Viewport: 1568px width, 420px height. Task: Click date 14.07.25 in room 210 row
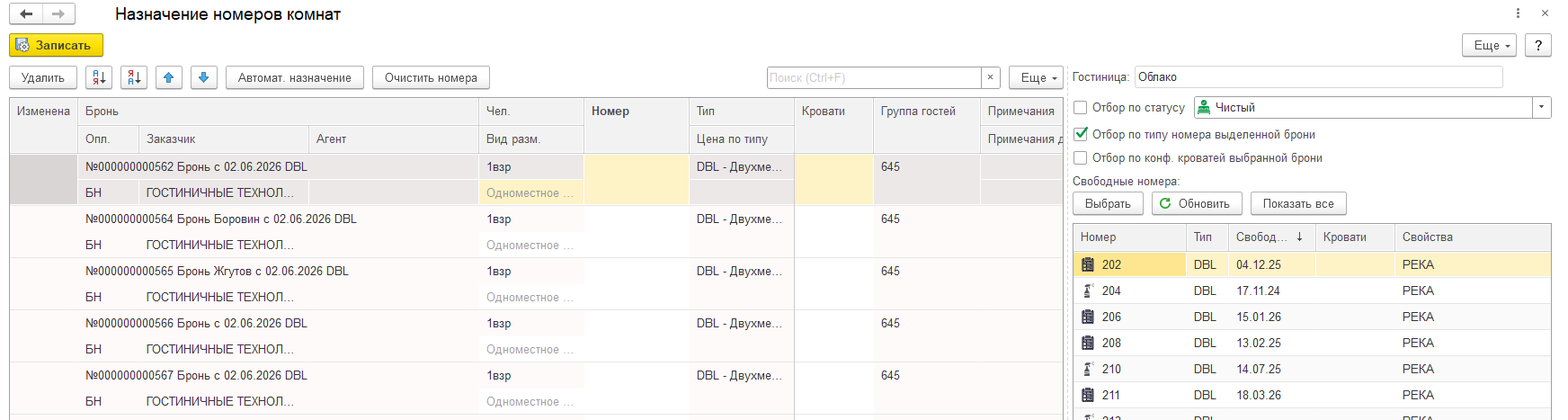coord(1259,369)
